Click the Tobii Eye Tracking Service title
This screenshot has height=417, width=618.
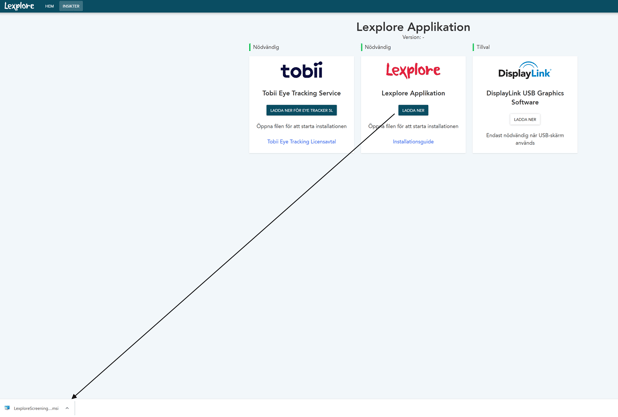[302, 93]
